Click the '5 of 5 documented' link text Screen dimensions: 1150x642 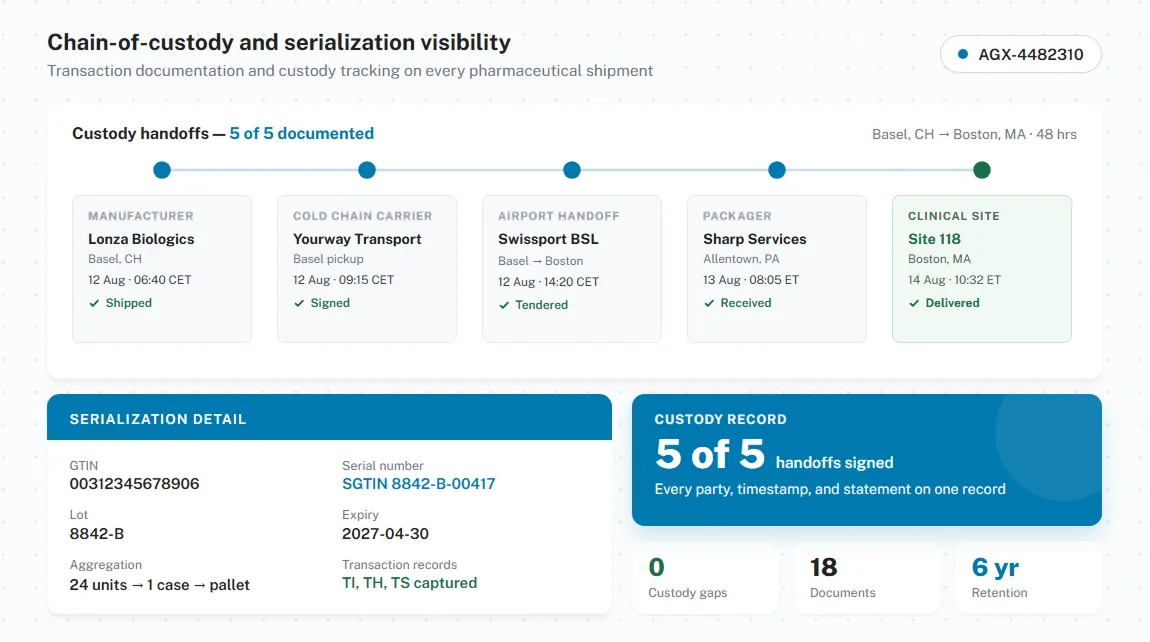pyautogui.click(x=301, y=134)
